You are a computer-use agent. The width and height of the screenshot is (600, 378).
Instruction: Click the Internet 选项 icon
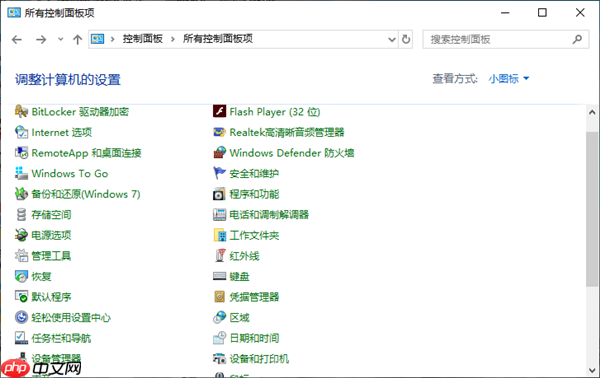click(21, 132)
